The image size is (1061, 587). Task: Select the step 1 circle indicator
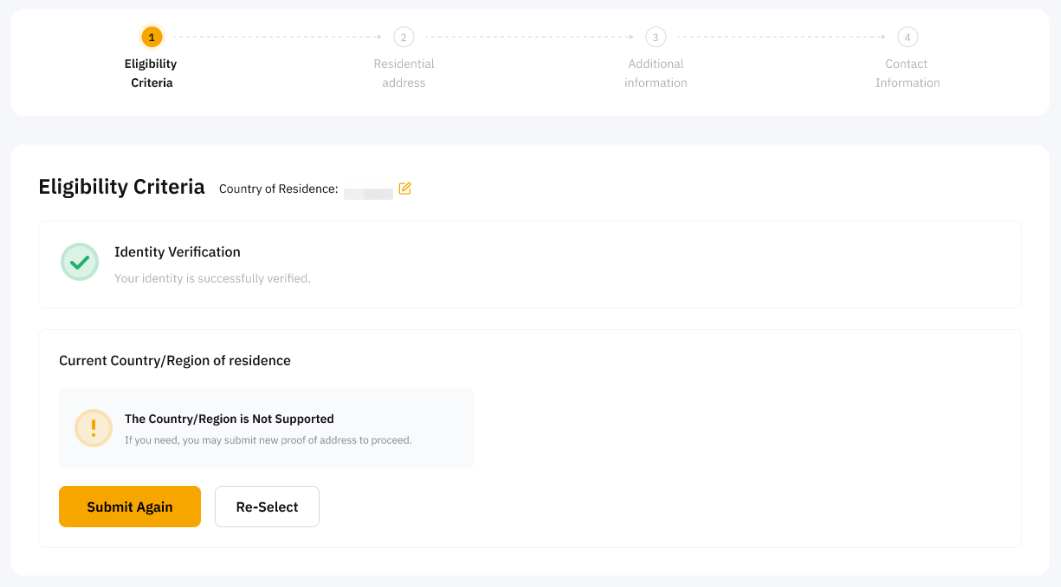152,37
